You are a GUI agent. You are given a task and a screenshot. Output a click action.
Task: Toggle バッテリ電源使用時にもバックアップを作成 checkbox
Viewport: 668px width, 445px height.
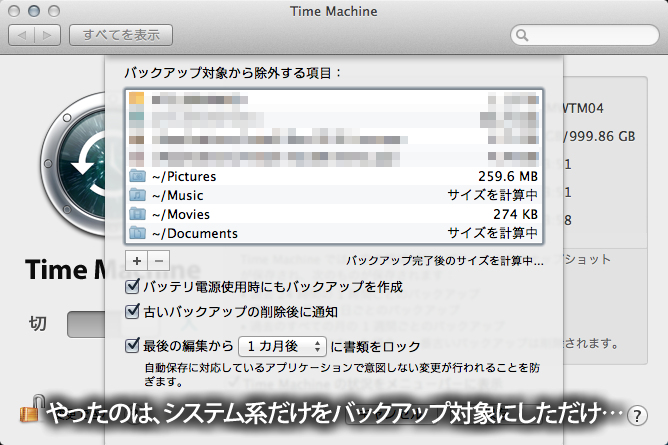[x=132, y=286]
